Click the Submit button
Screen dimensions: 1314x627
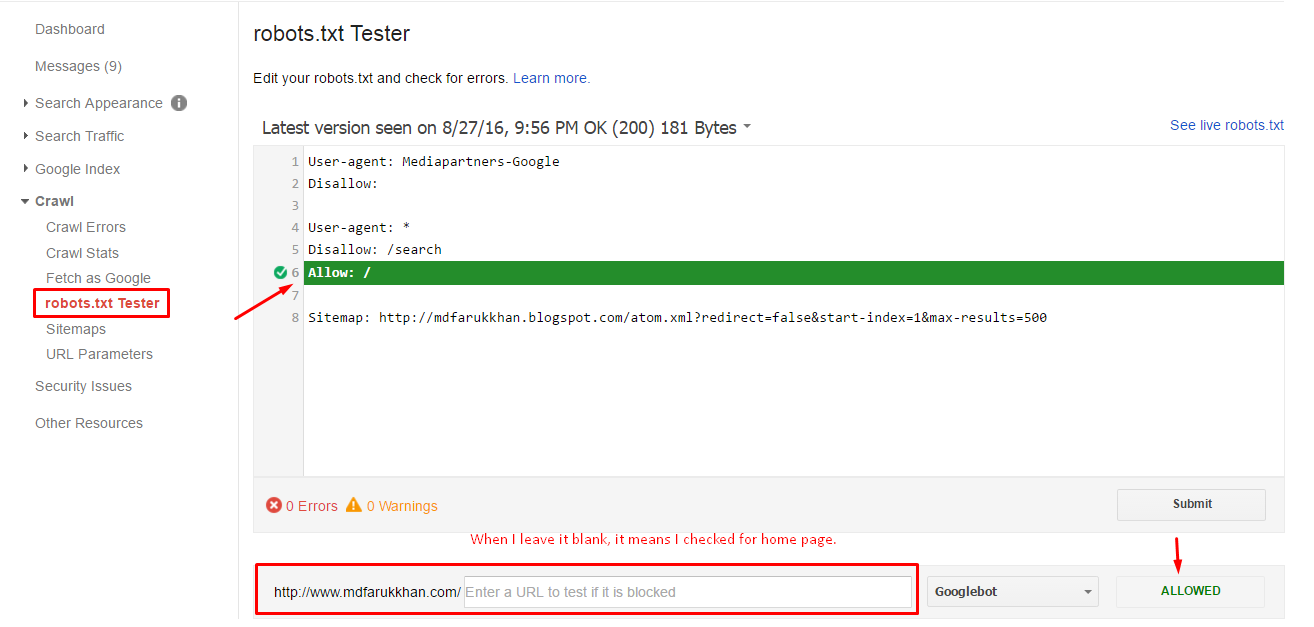(1191, 504)
